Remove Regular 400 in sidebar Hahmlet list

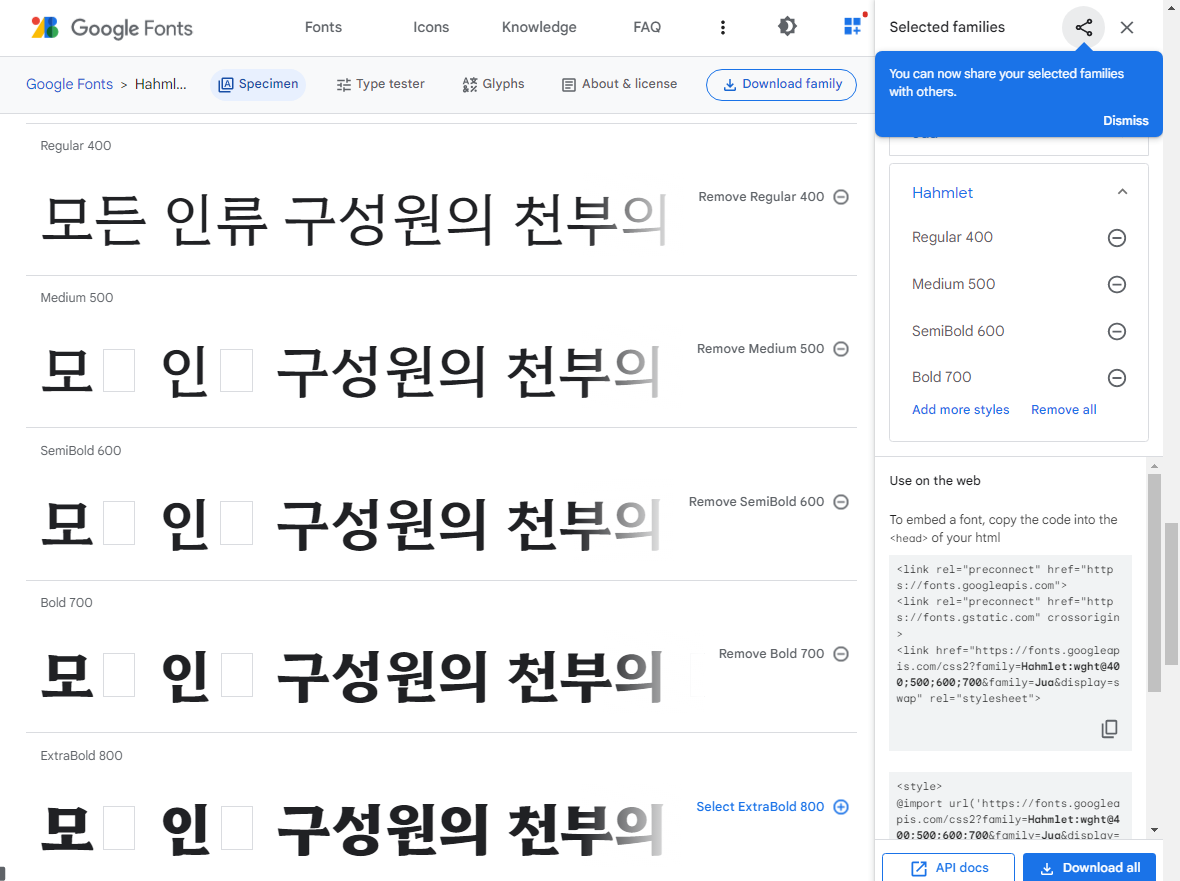pos(1117,238)
